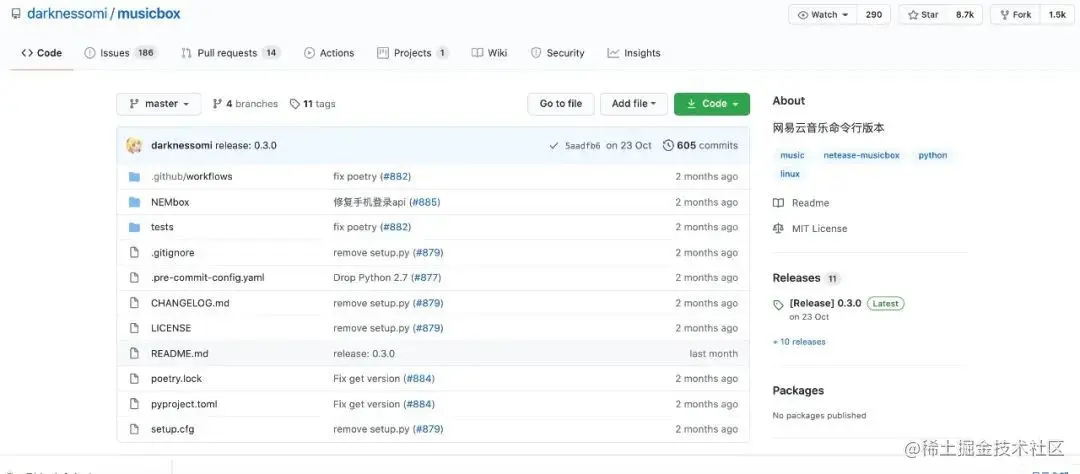Click the 290 watchers count
1080x474 pixels.
873,14
